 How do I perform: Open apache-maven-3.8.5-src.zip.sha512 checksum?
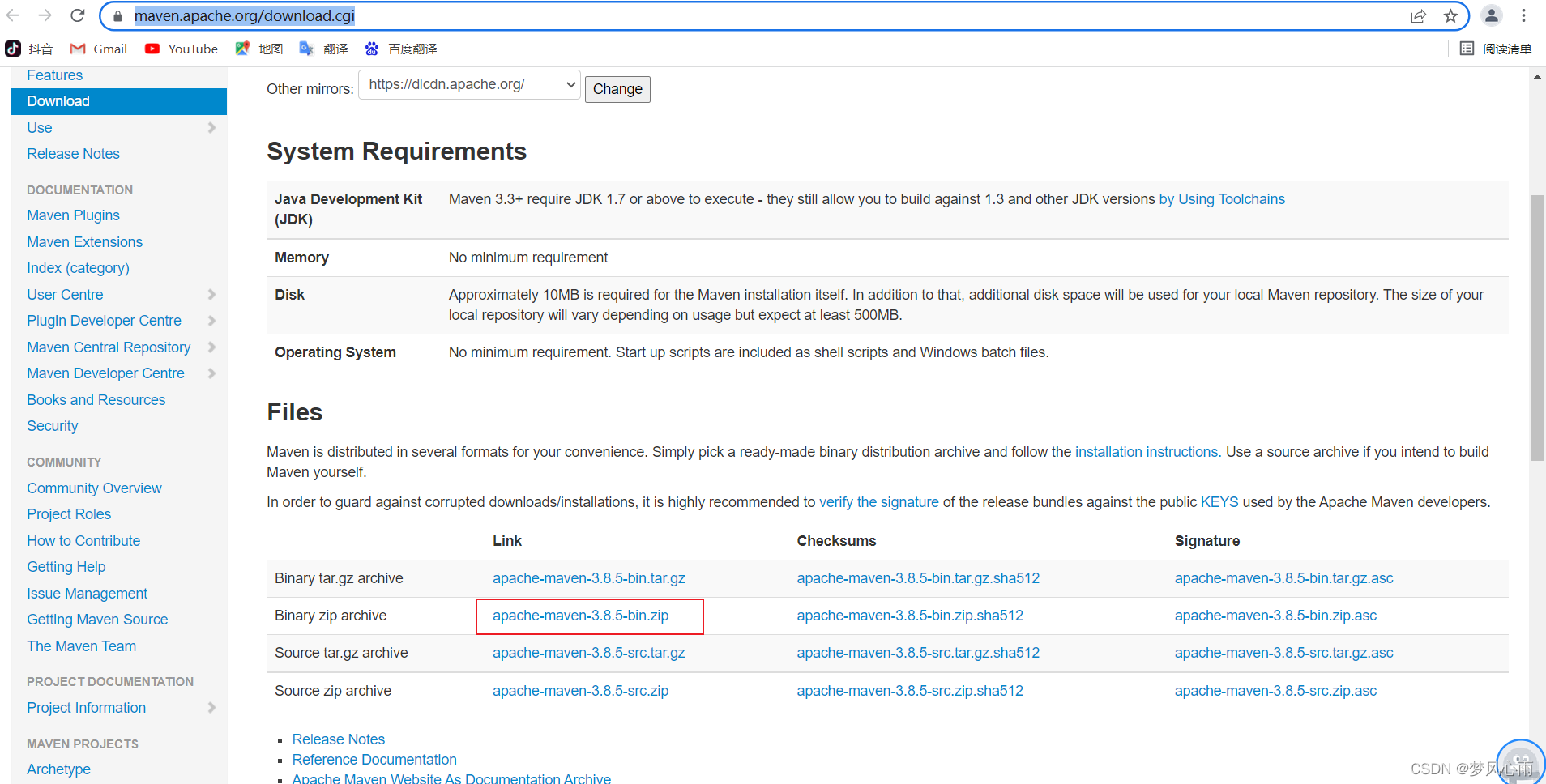[910, 691]
